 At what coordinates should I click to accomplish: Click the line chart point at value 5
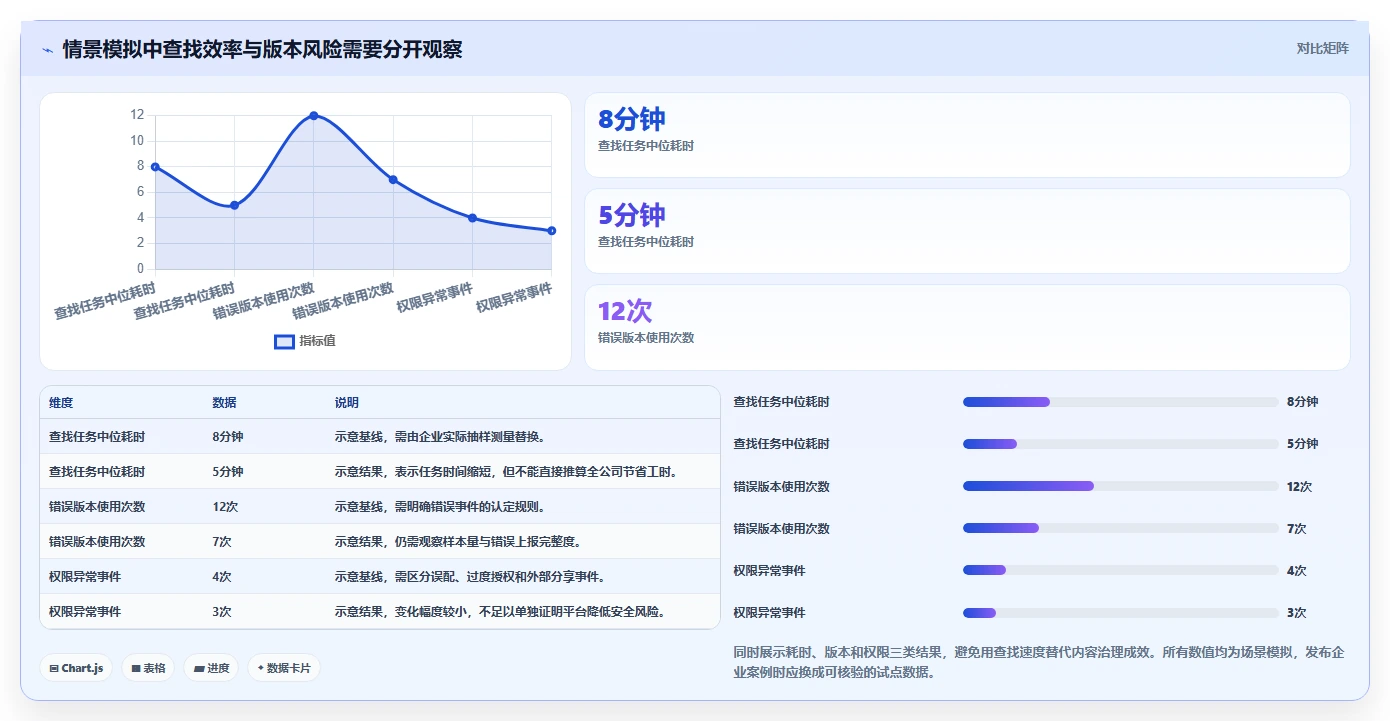234,205
